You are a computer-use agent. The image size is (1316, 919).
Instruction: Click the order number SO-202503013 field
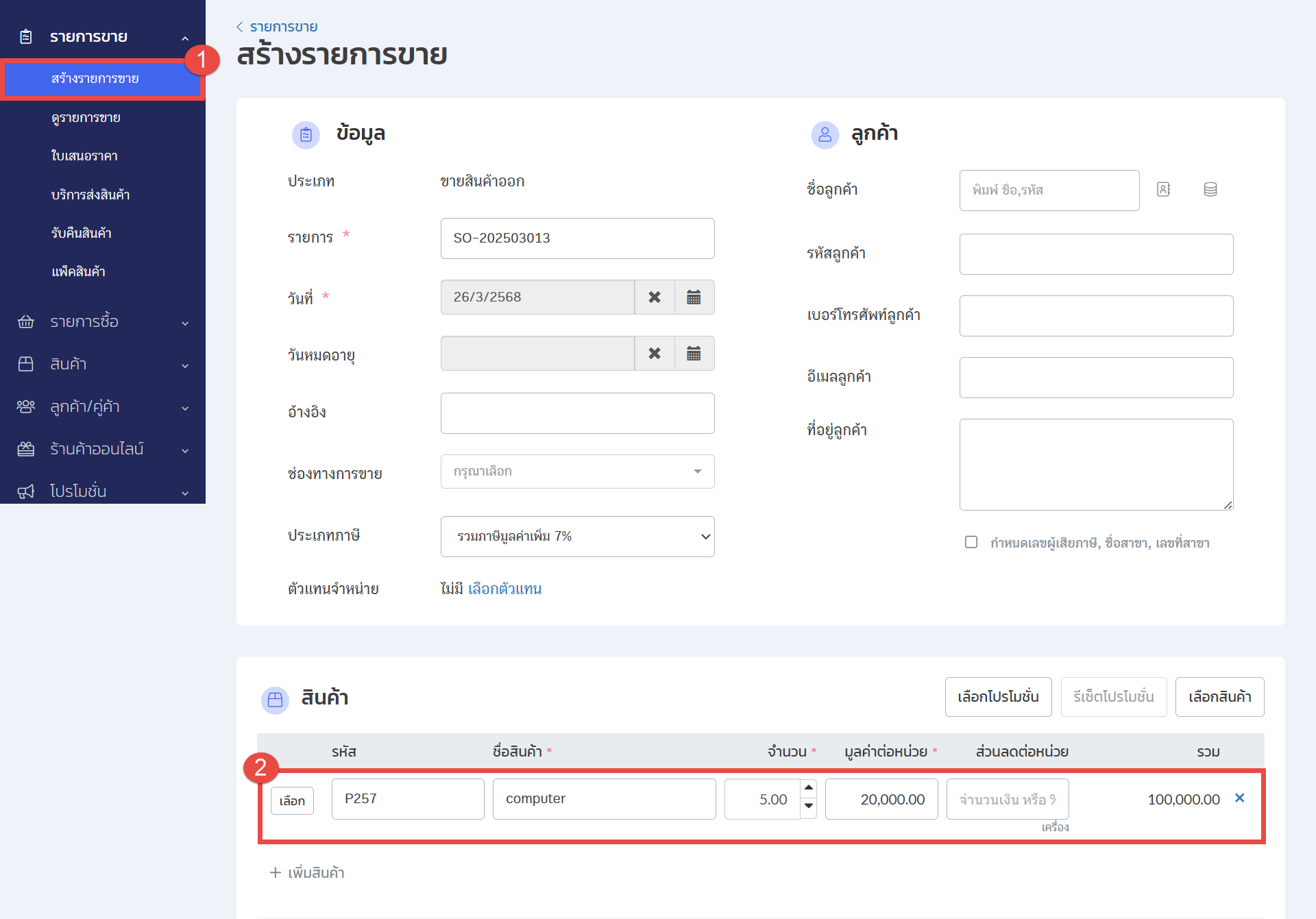577,238
